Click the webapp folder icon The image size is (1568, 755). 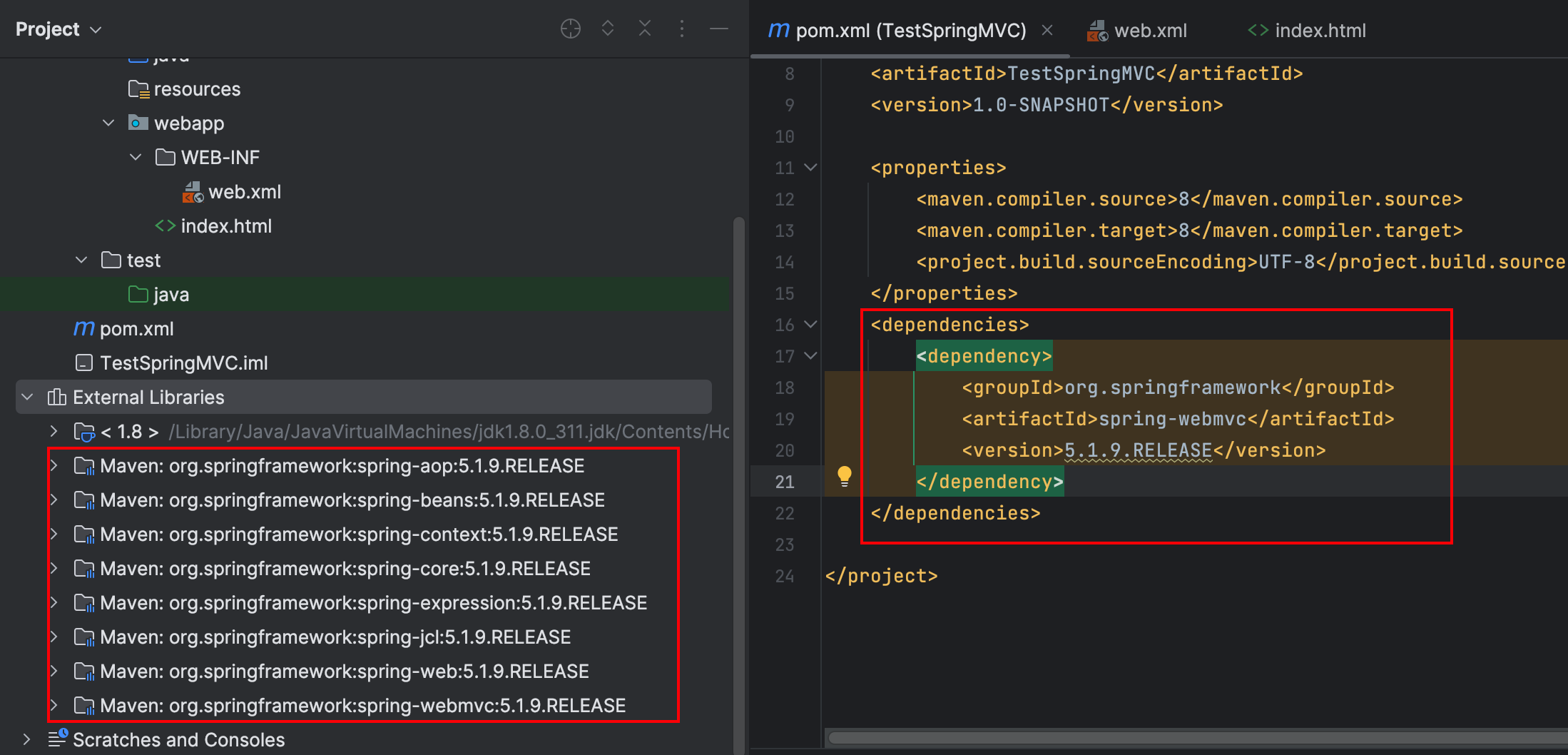138,123
